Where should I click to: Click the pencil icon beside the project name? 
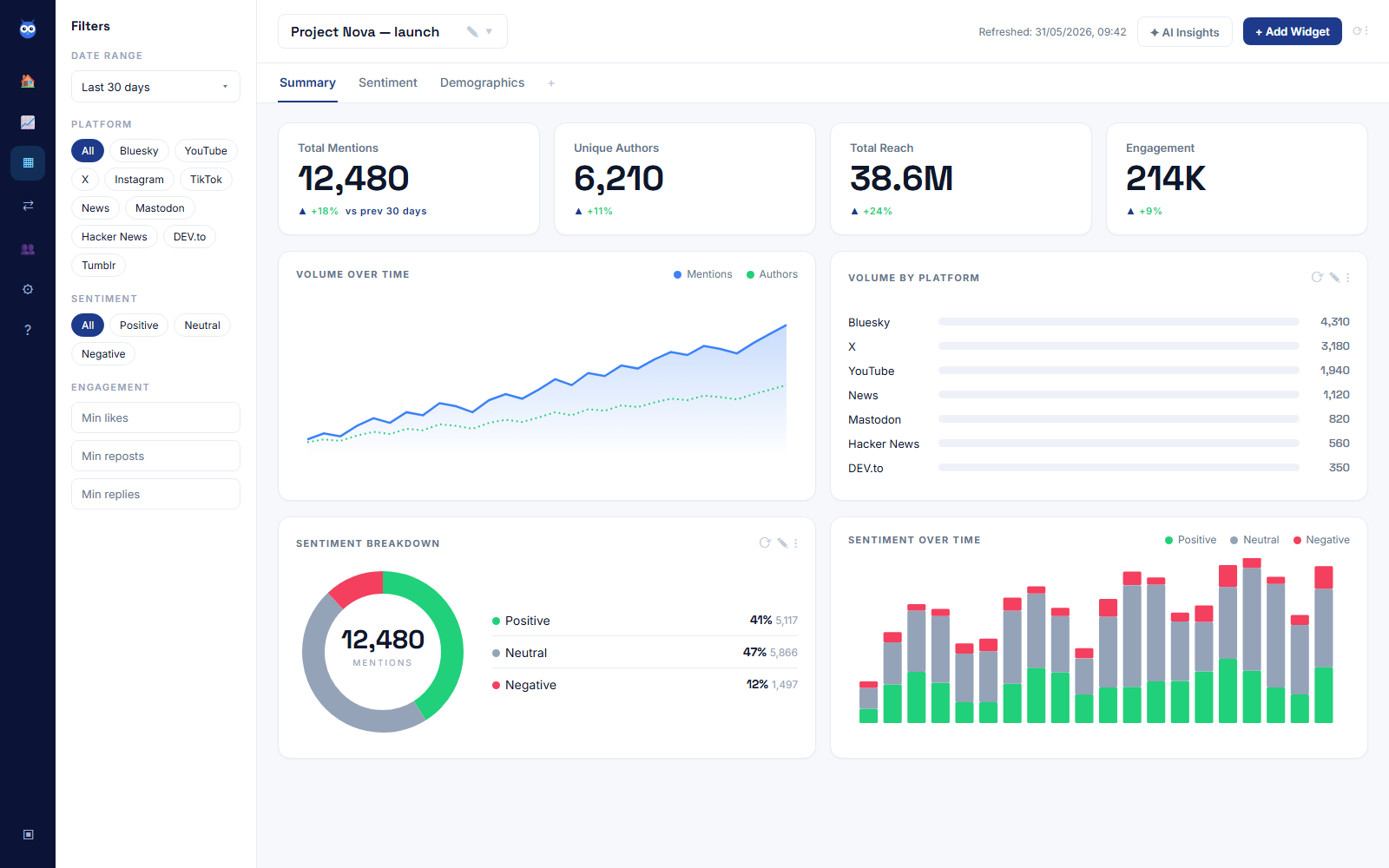pyautogui.click(x=472, y=32)
